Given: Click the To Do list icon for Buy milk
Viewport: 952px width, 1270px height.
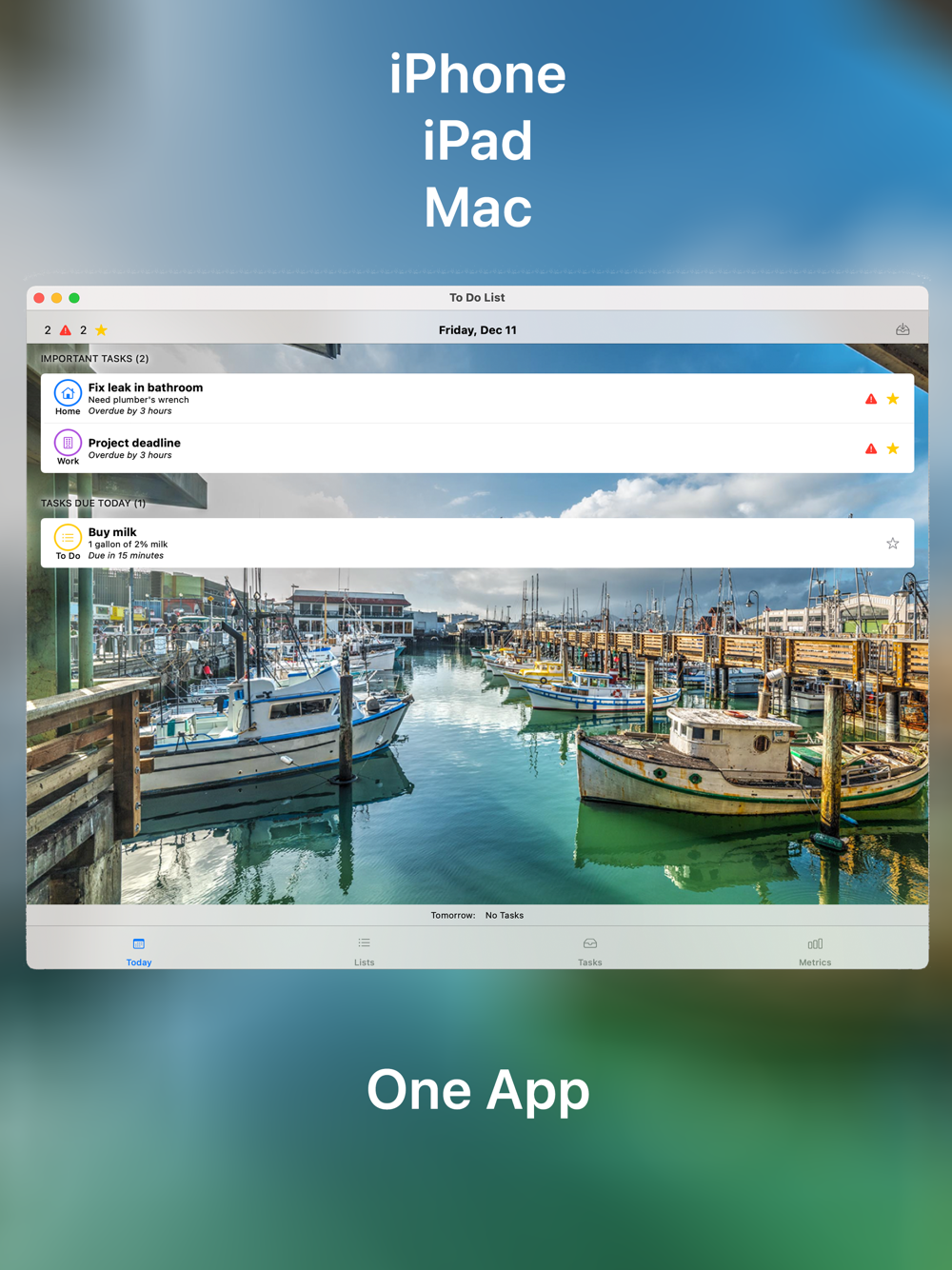Looking at the screenshot, I should (x=68, y=537).
